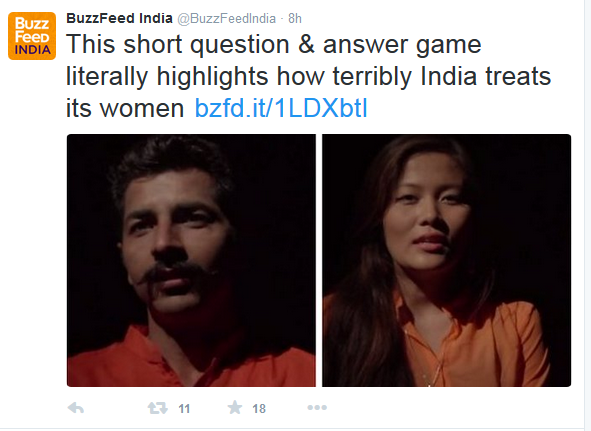Image resolution: width=591 pixels, height=431 pixels.
Task: Retweet this BuzzFeed India tweet
Action: [x=158, y=408]
